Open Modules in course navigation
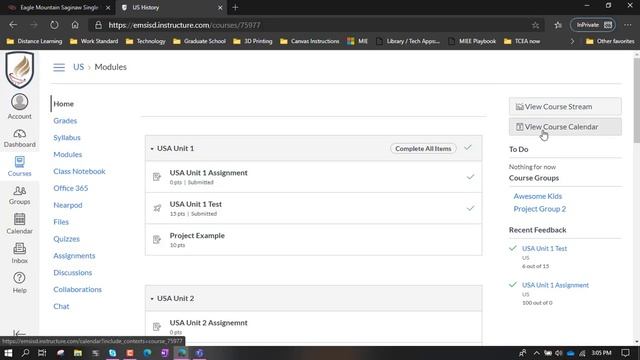This screenshot has width=640, height=360. click(x=68, y=154)
